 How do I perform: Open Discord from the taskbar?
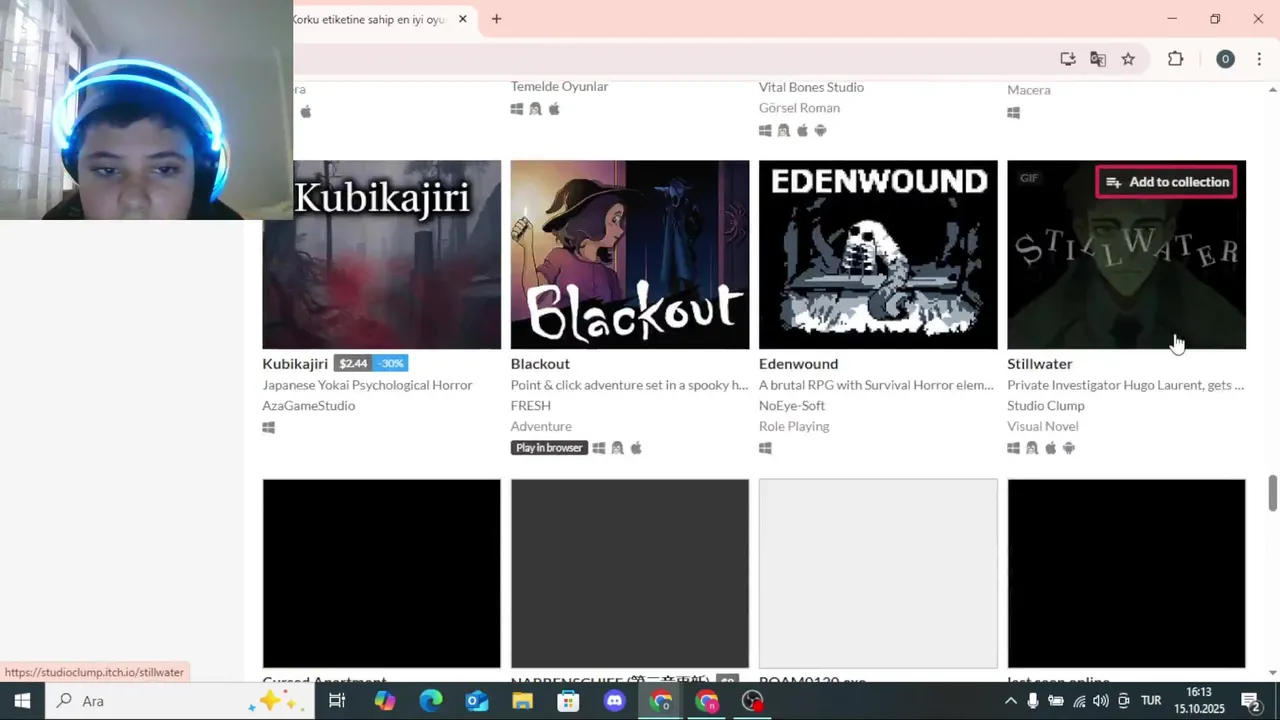615,701
